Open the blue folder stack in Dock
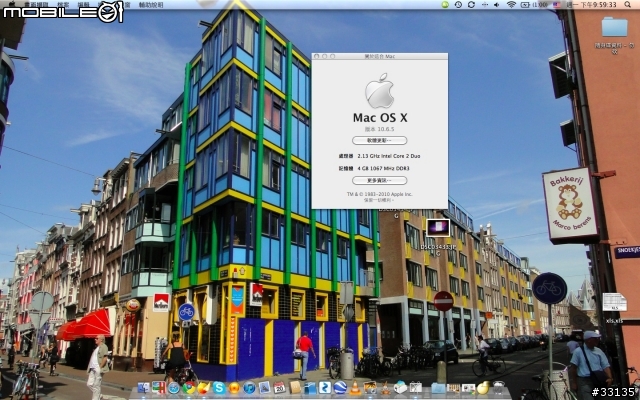Image resolution: width=640 pixels, height=400 pixels. [438, 388]
